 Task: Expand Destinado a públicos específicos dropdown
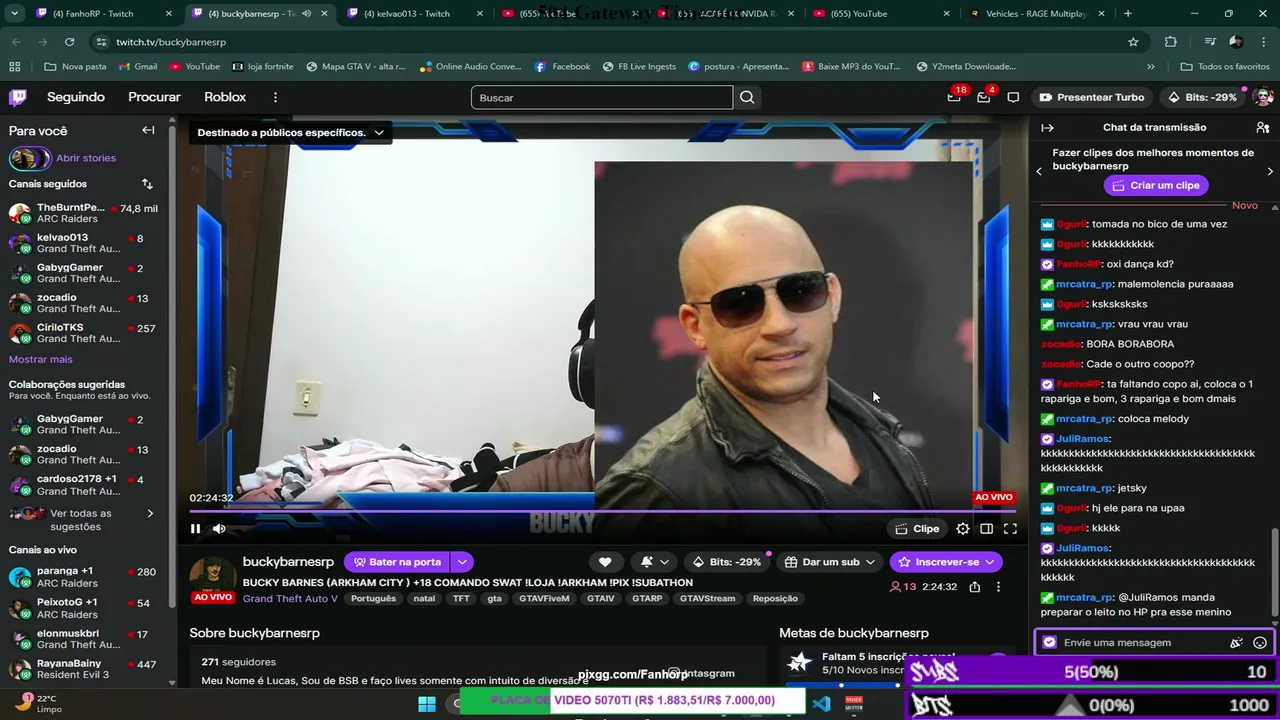click(290, 132)
